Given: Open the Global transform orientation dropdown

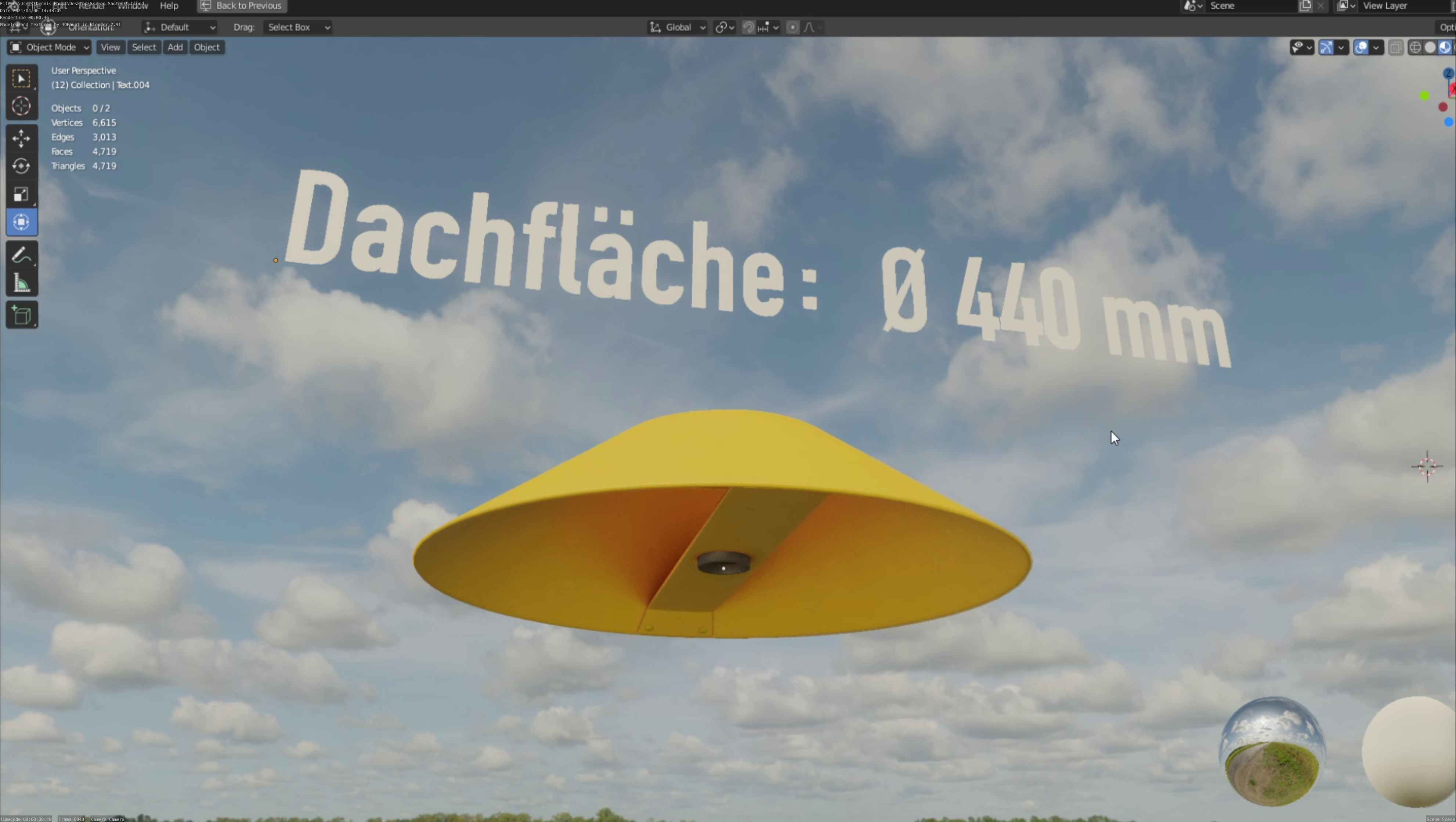Looking at the screenshot, I should click(x=677, y=28).
